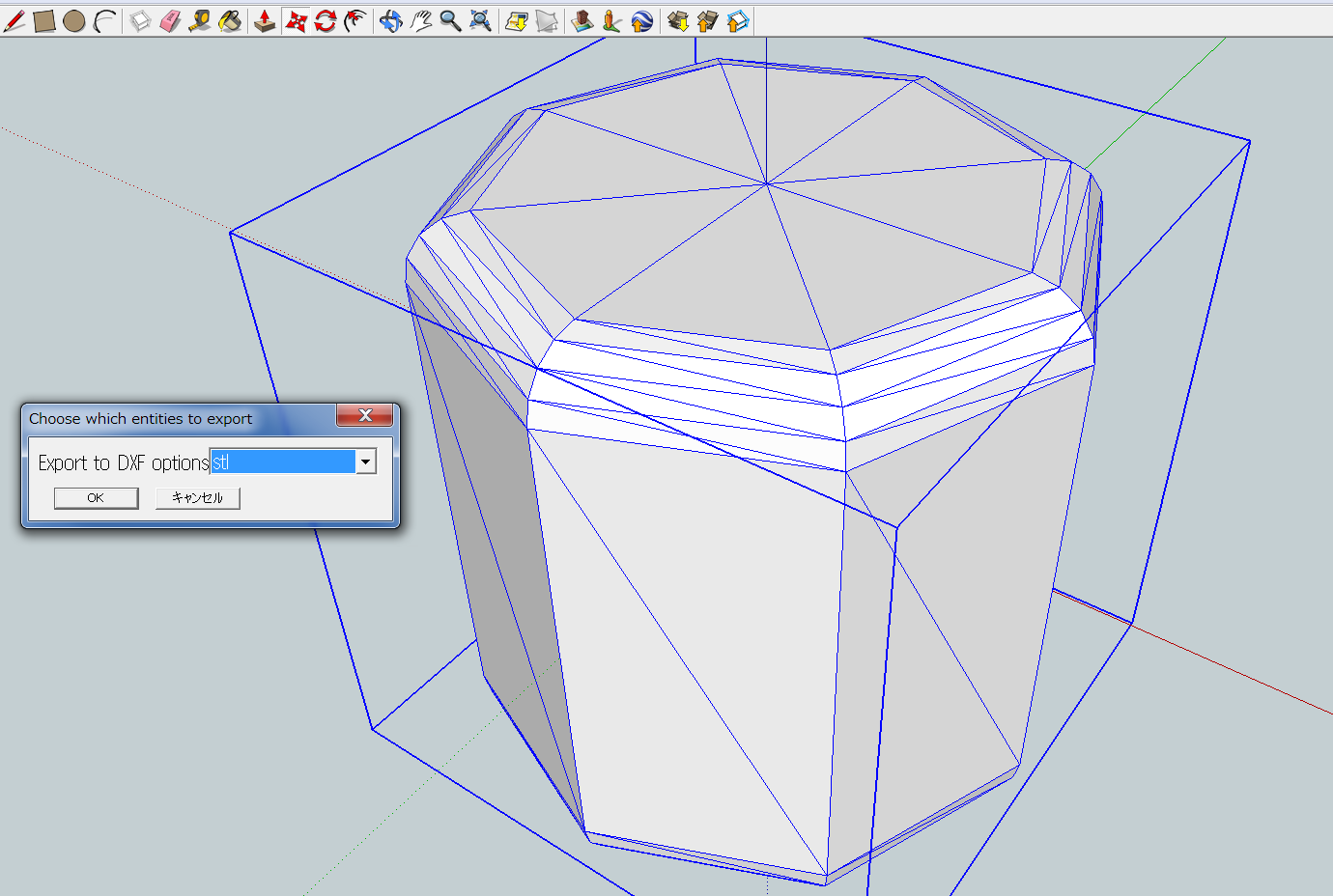Select the Push/Pull tool
The height and width of the screenshot is (896, 1333).
265,19
